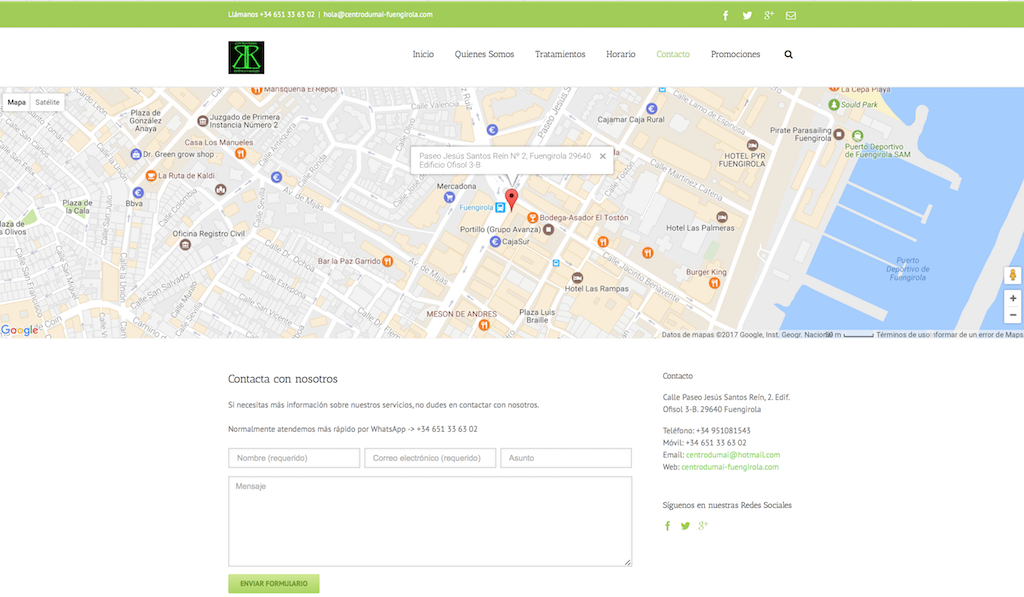The width and height of the screenshot is (1024, 597).
Task: Open the Quienes Somos menu item
Action: coord(485,54)
